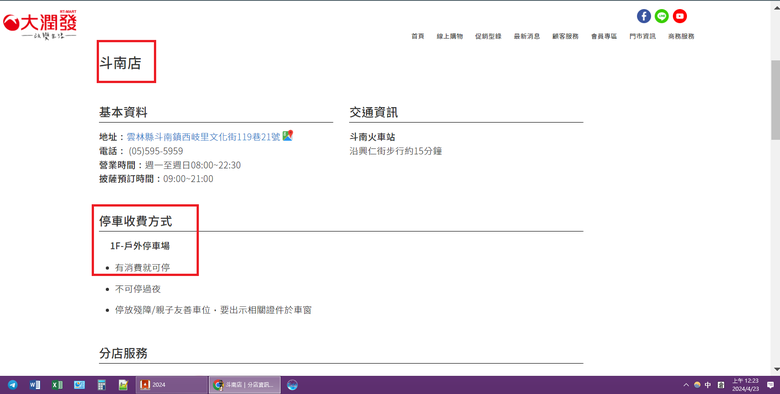Click the 斗南店 page title
The image size is (780, 394).
coord(120,63)
